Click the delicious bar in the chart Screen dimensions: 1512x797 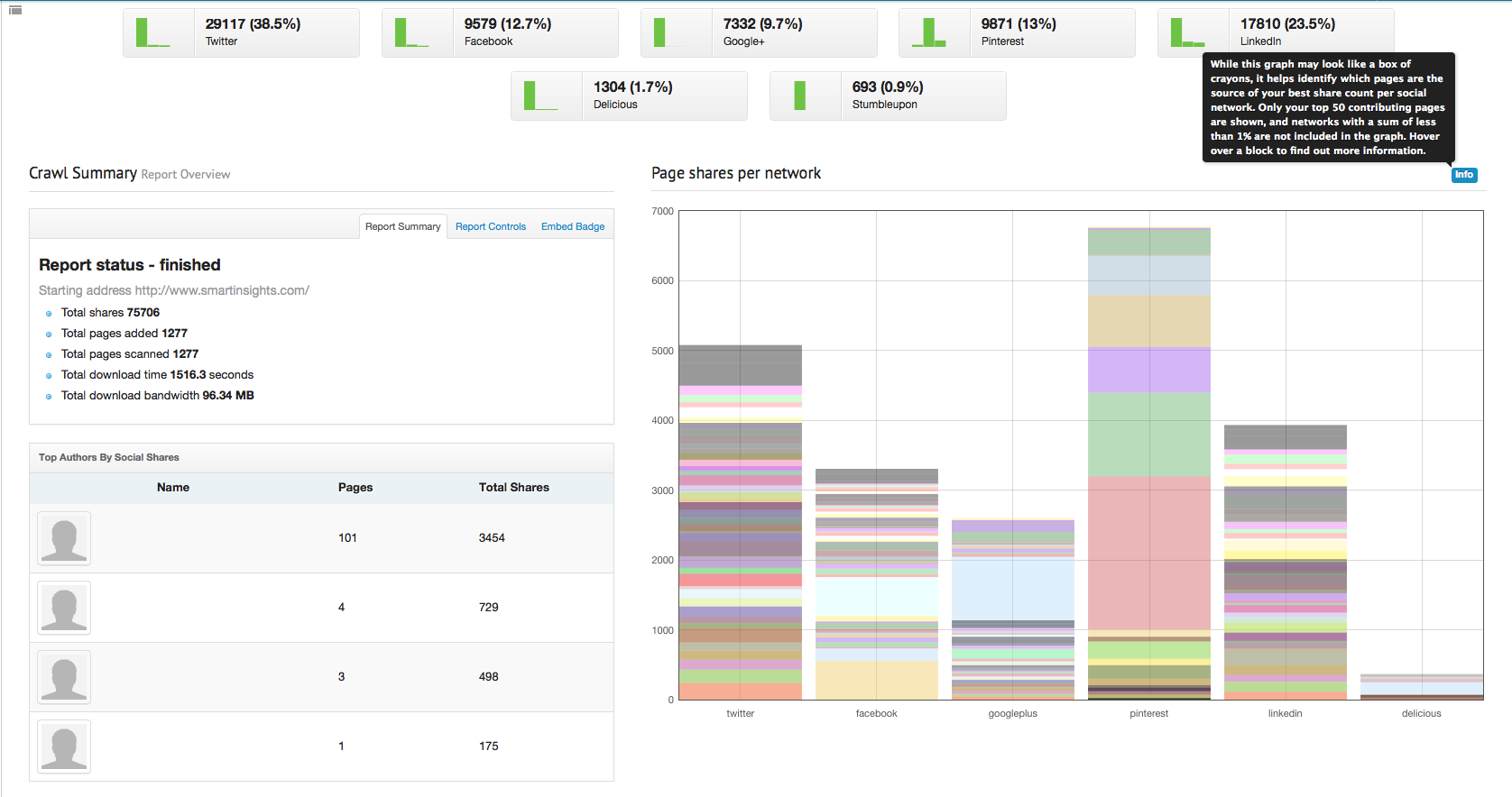pyautogui.click(x=1422, y=687)
